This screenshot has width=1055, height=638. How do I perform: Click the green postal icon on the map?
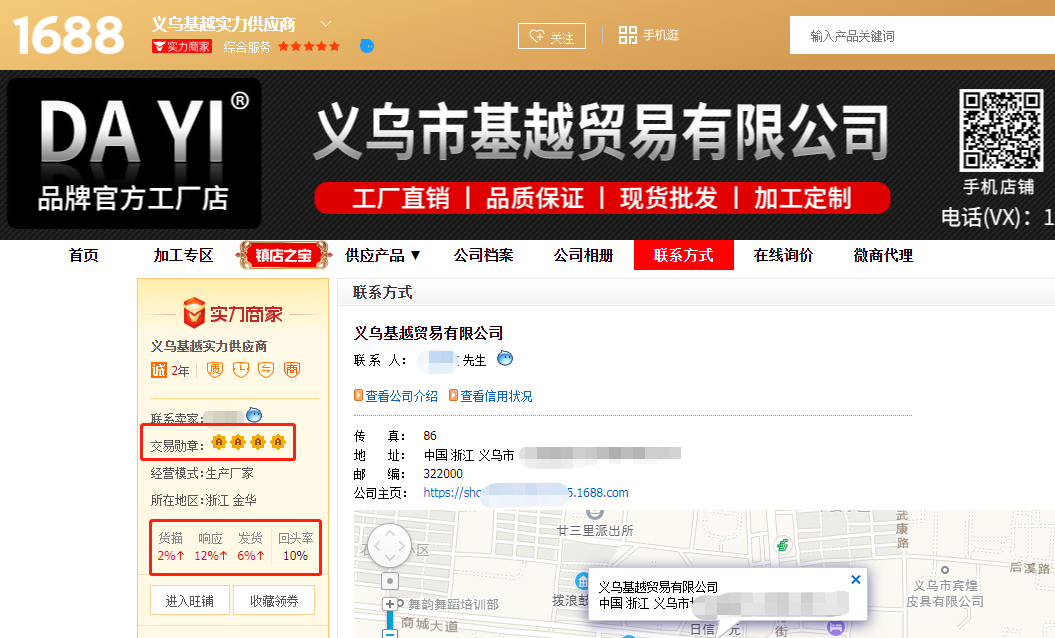(782, 544)
